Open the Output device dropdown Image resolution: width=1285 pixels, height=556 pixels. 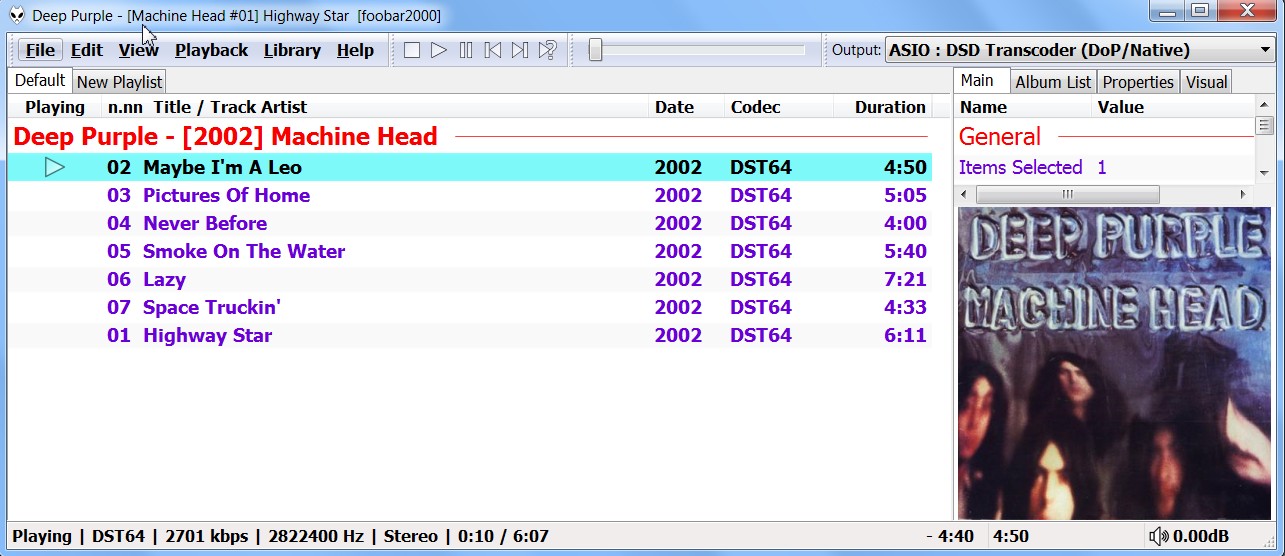pyautogui.click(x=1264, y=50)
